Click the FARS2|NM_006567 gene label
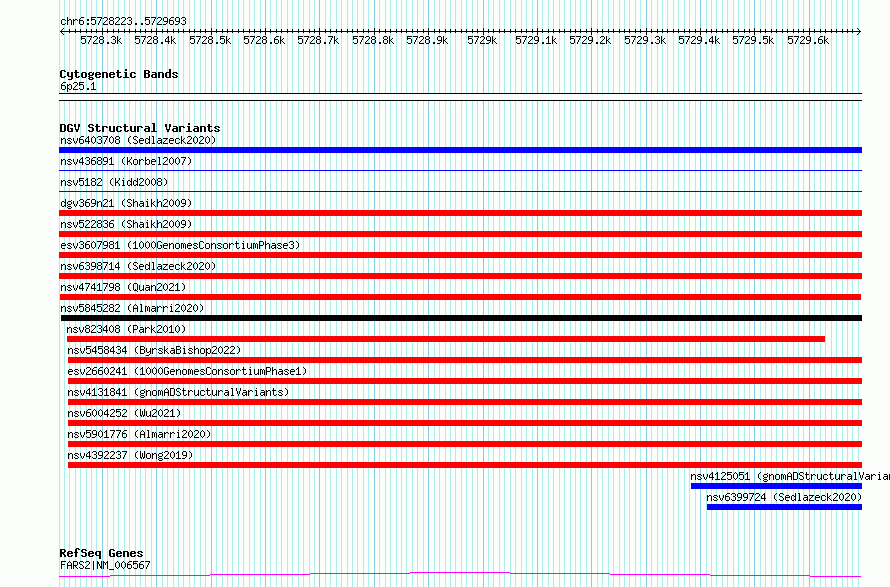The width and height of the screenshot is (890, 587). pos(105,565)
